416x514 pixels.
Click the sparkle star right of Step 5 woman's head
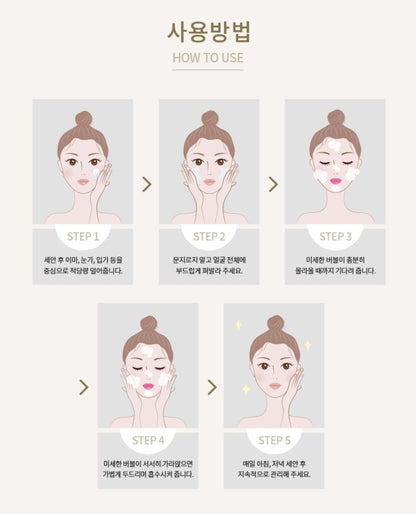(308, 345)
